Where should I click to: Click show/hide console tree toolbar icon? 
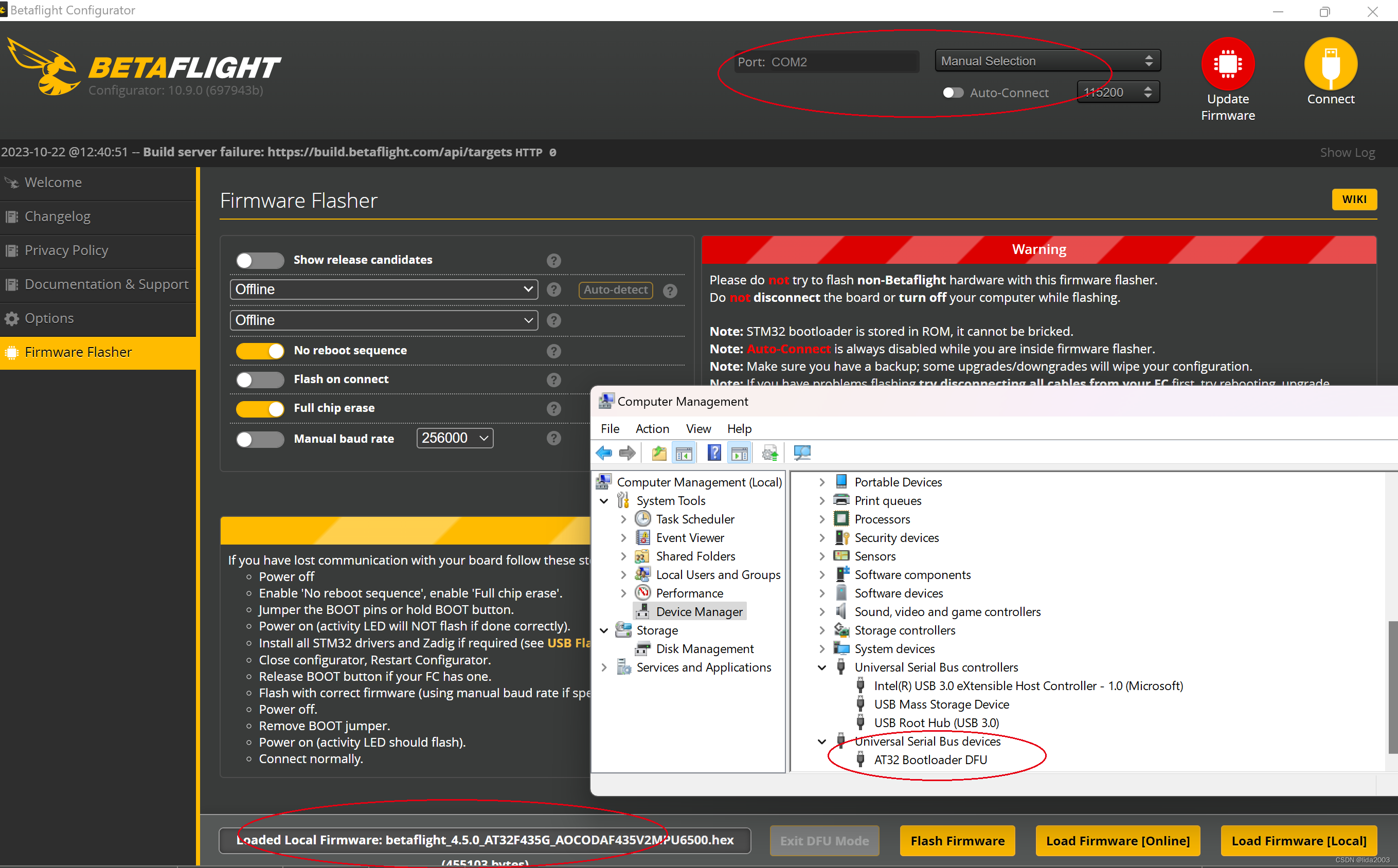tap(684, 454)
